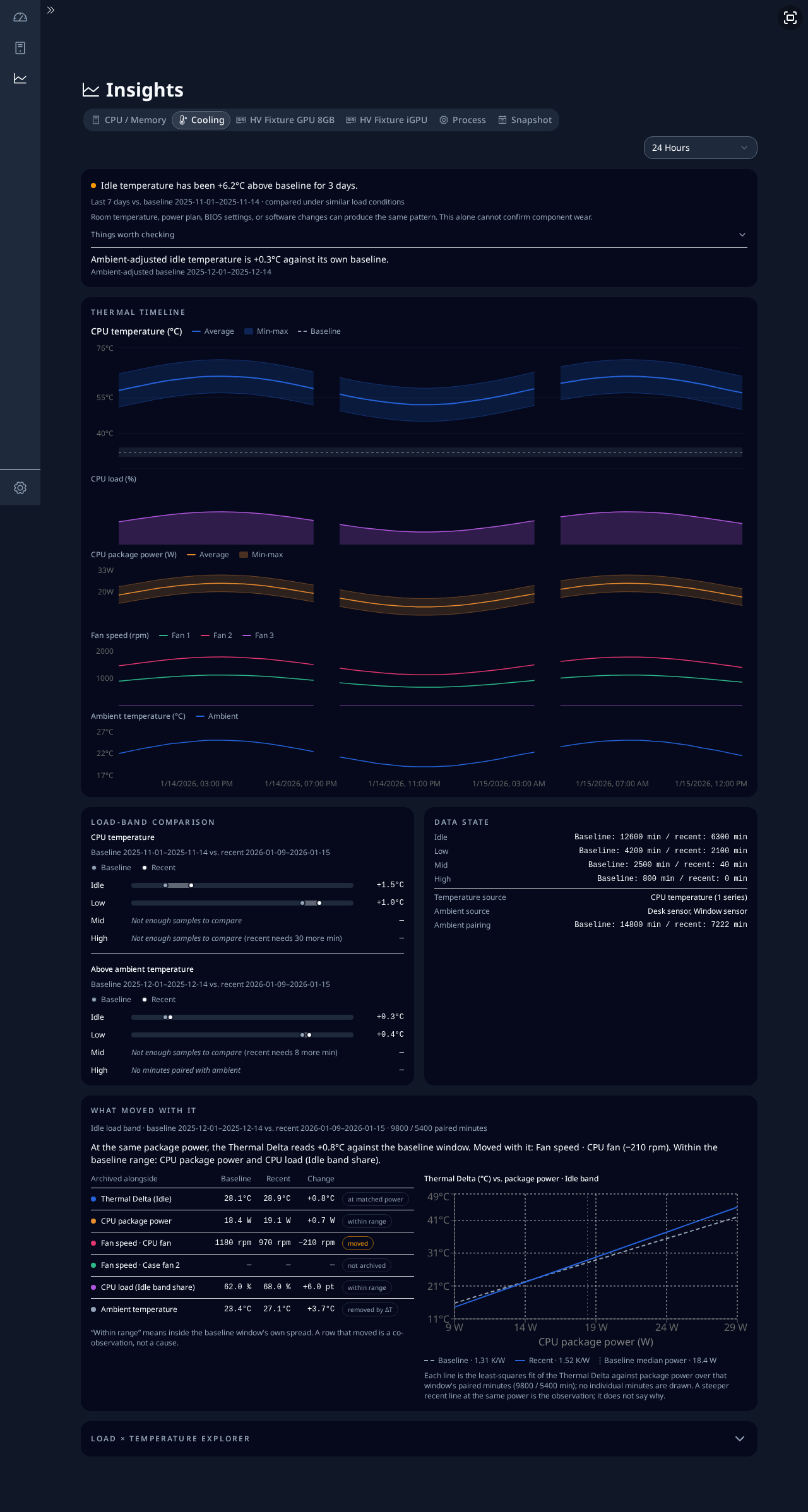Image resolution: width=808 pixels, height=1512 pixels.
Task: Toggle the Ambient series legend item
Action: (x=217, y=716)
